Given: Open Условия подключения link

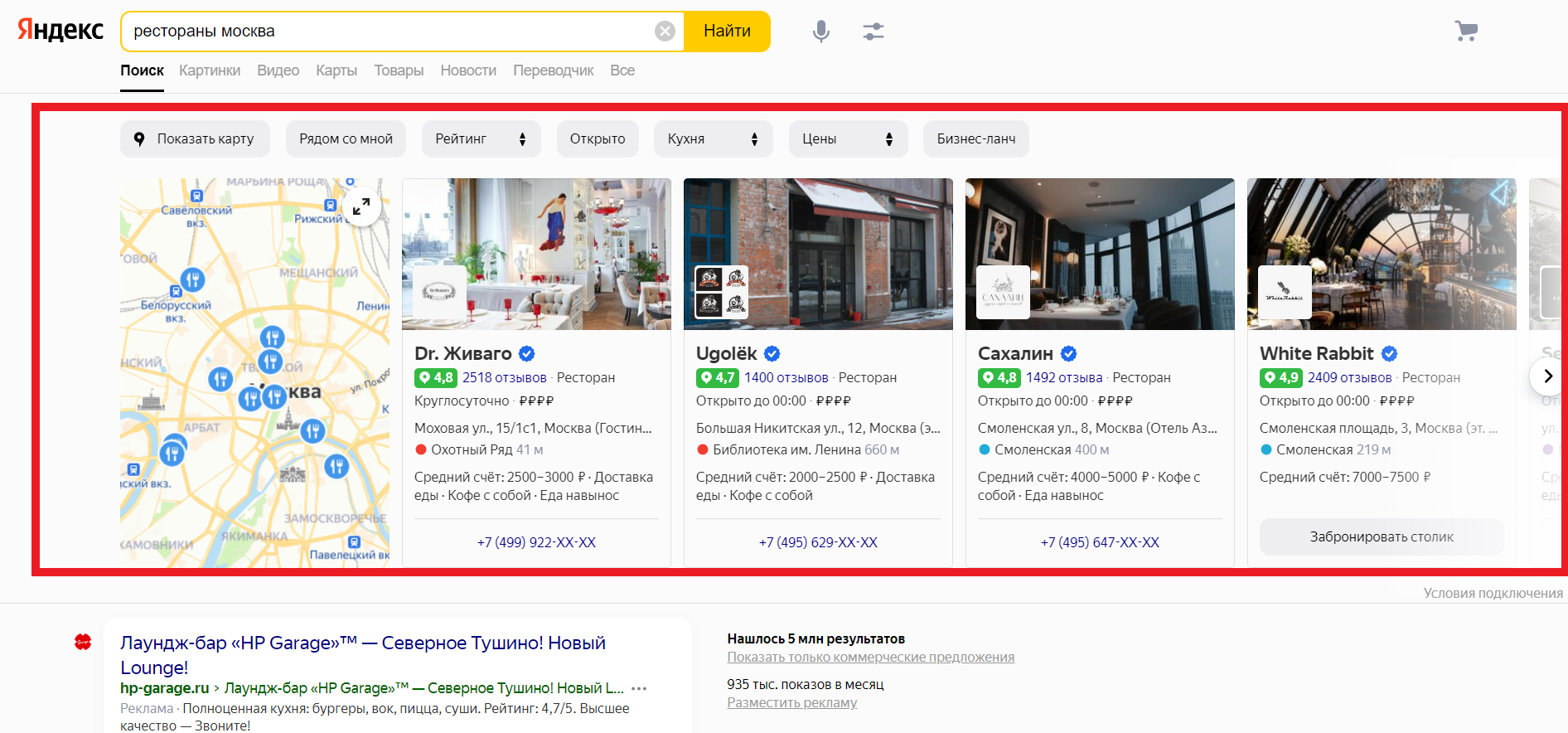Looking at the screenshot, I should coord(1493,594).
